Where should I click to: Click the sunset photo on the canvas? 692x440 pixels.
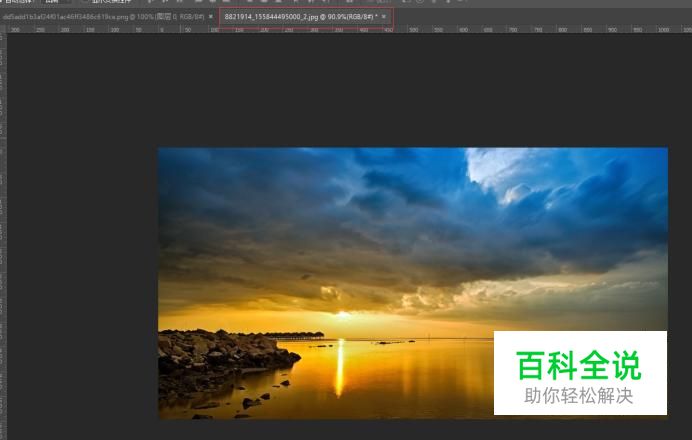[x=413, y=283]
